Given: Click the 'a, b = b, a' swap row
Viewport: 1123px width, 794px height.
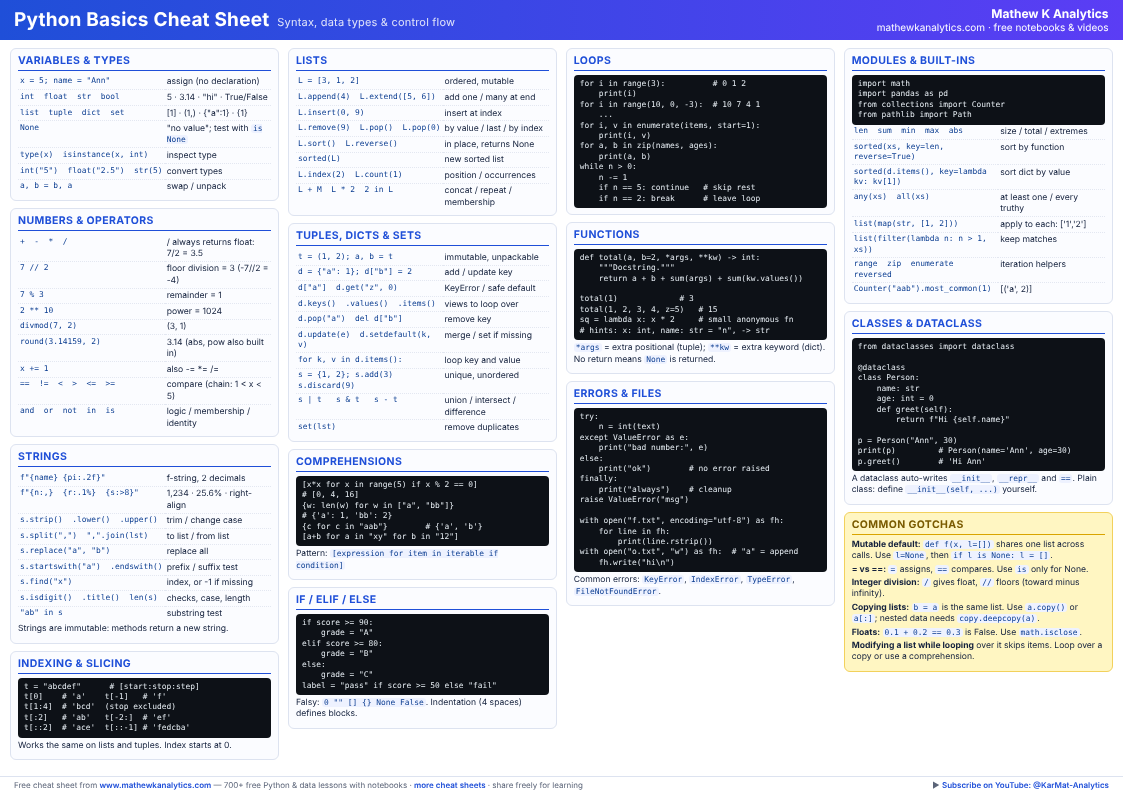Looking at the screenshot, I should 144,186.
